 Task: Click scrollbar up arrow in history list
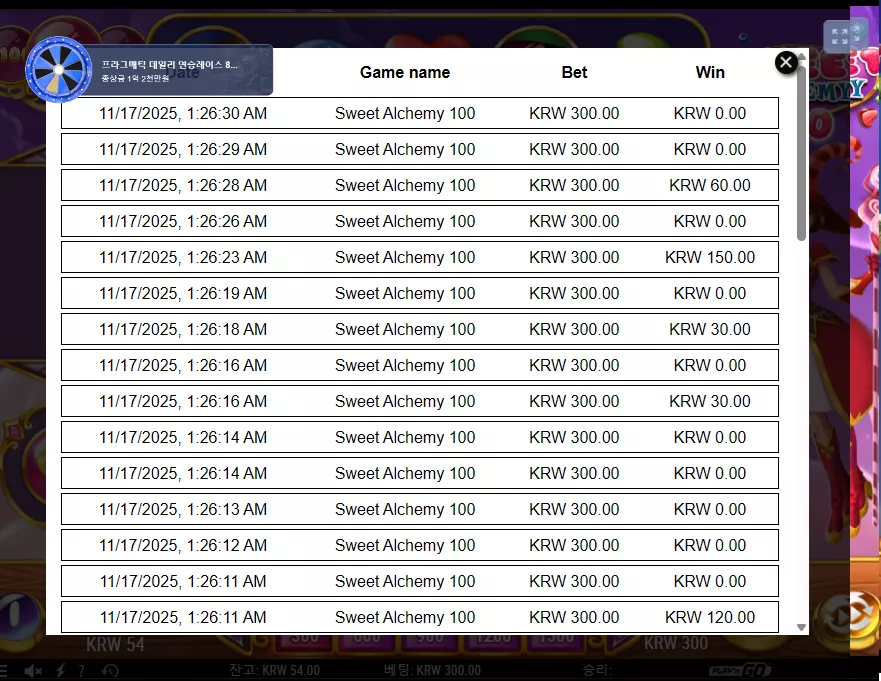pos(801,57)
